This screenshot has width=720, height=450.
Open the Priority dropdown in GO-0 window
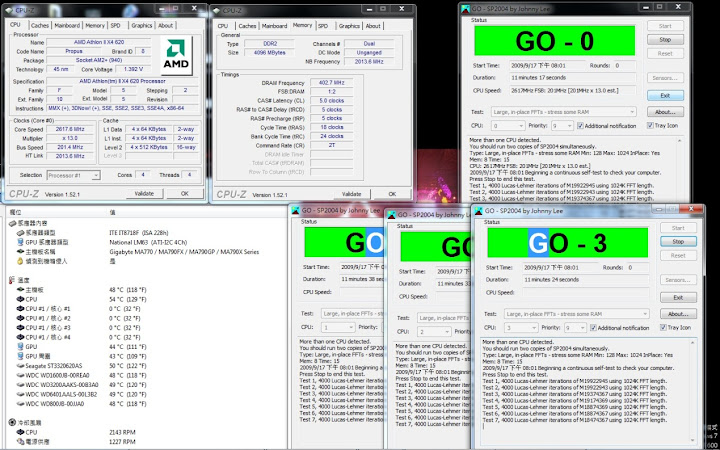562,126
